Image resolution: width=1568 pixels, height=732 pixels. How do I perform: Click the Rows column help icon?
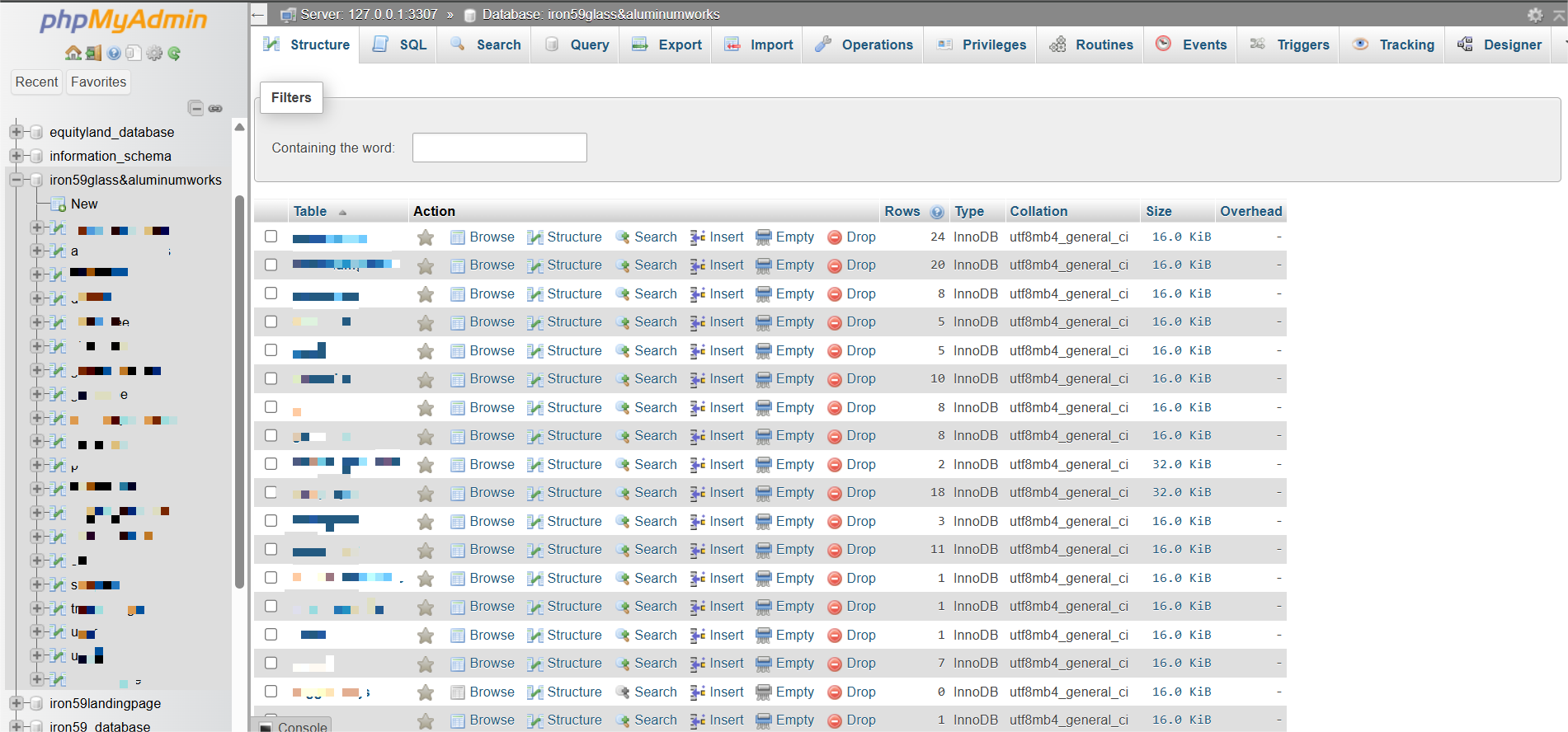937,212
